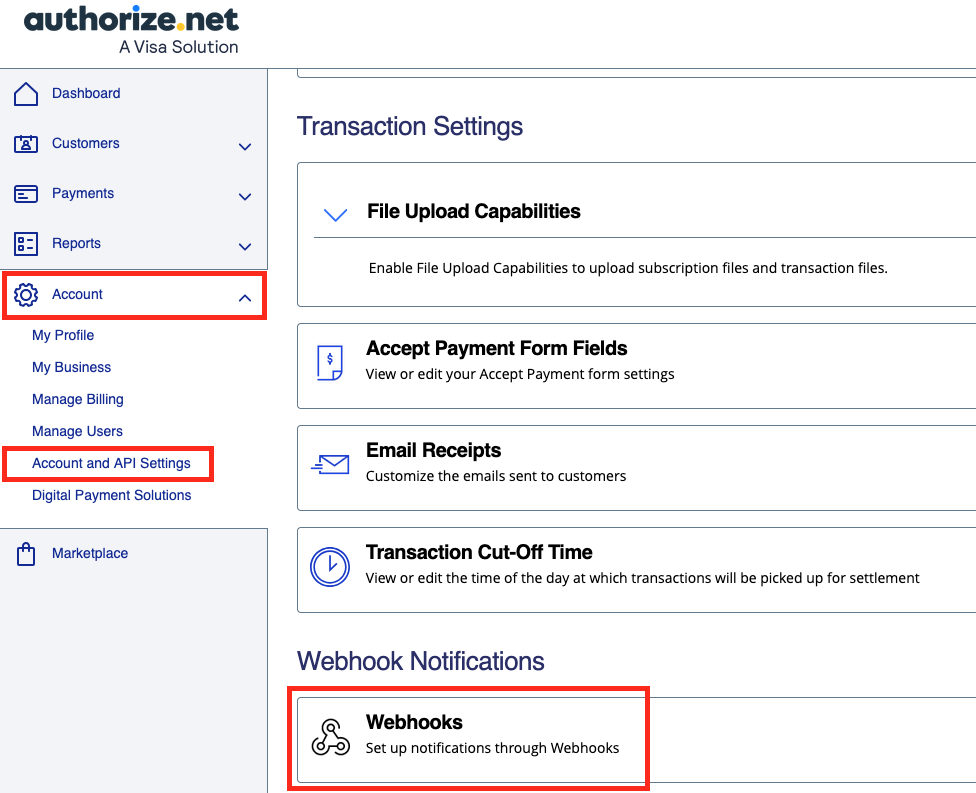Image resolution: width=976 pixels, height=793 pixels.
Task: Click the 'Enable File Upload Capabilities' description text
Action: [x=628, y=268]
